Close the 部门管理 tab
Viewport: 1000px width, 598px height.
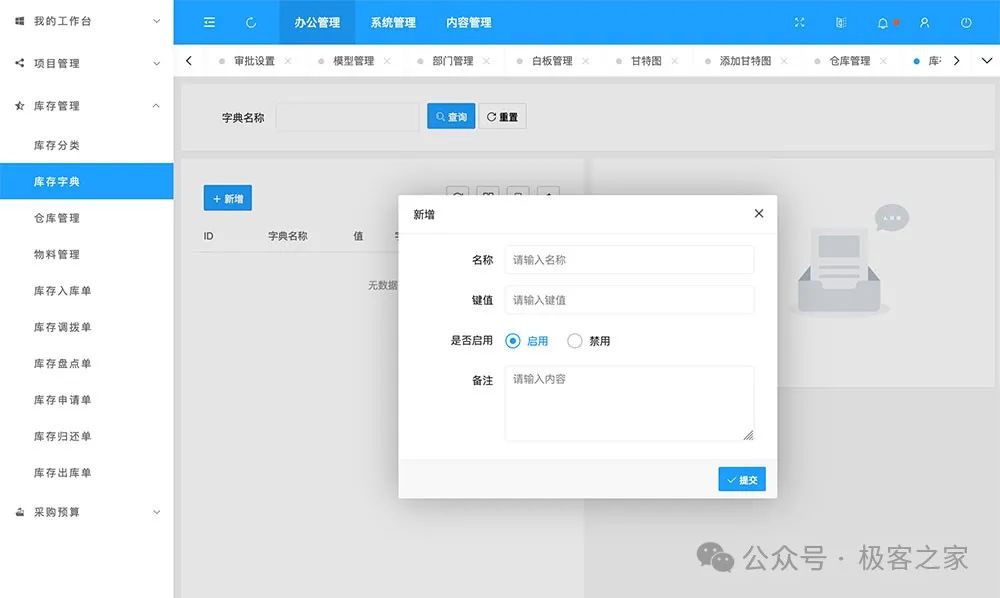(487, 61)
